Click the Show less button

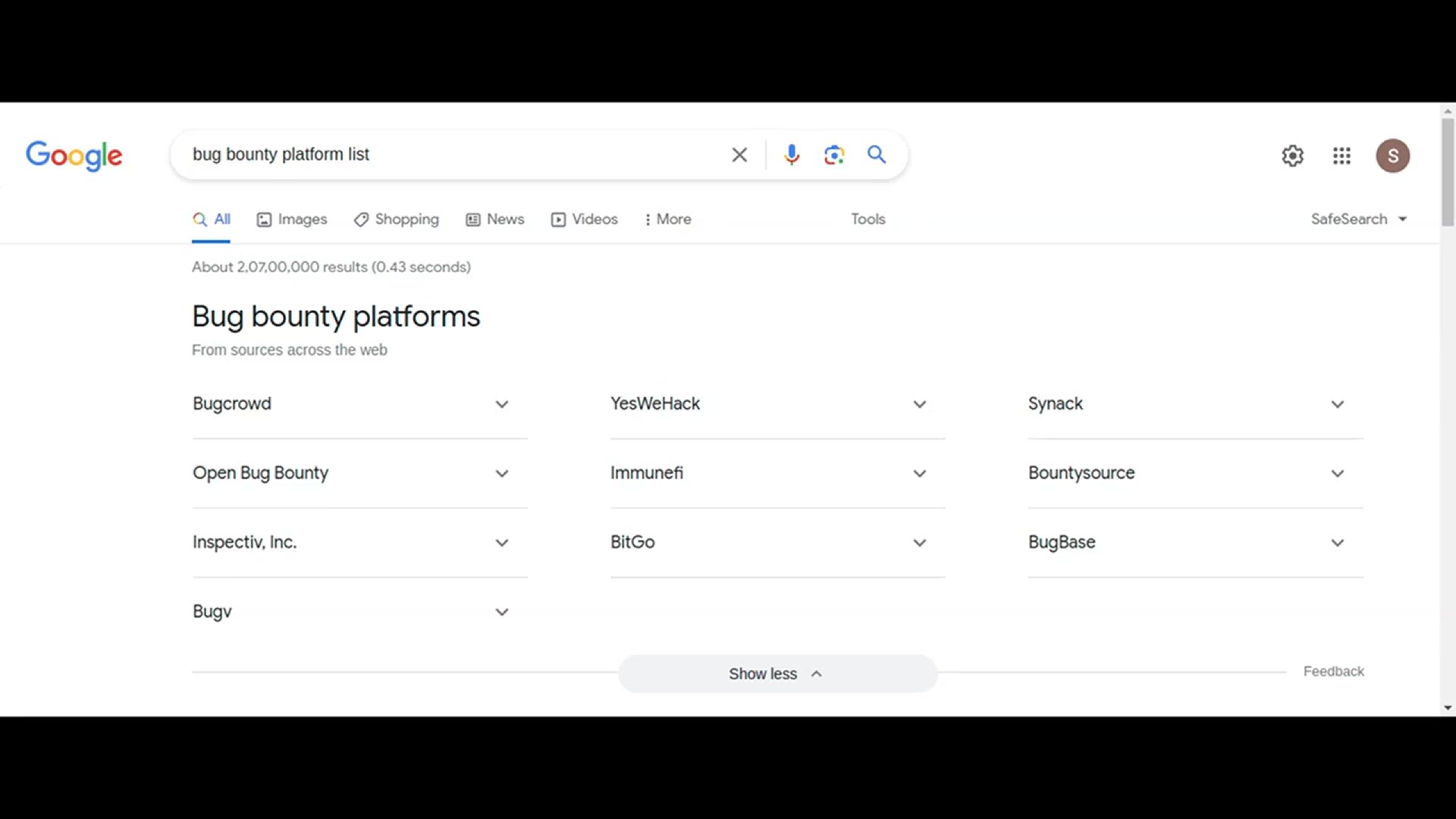777,673
